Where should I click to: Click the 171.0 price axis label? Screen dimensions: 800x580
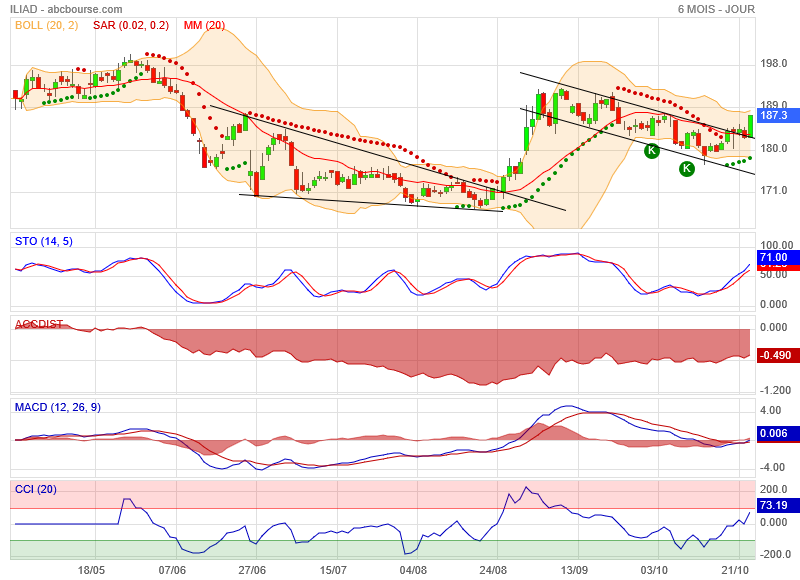pyautogui.click(x=773, y=190)
